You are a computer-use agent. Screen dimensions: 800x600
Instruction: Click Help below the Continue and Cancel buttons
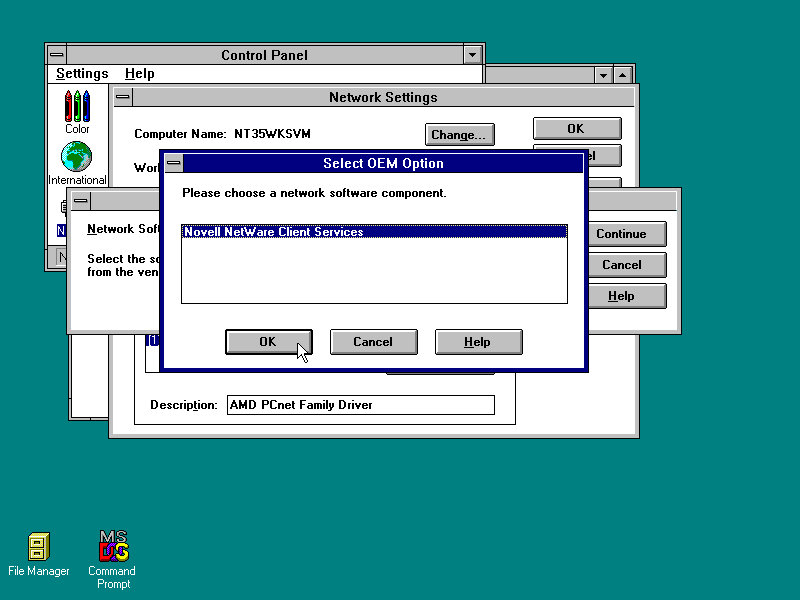(627, 296)
